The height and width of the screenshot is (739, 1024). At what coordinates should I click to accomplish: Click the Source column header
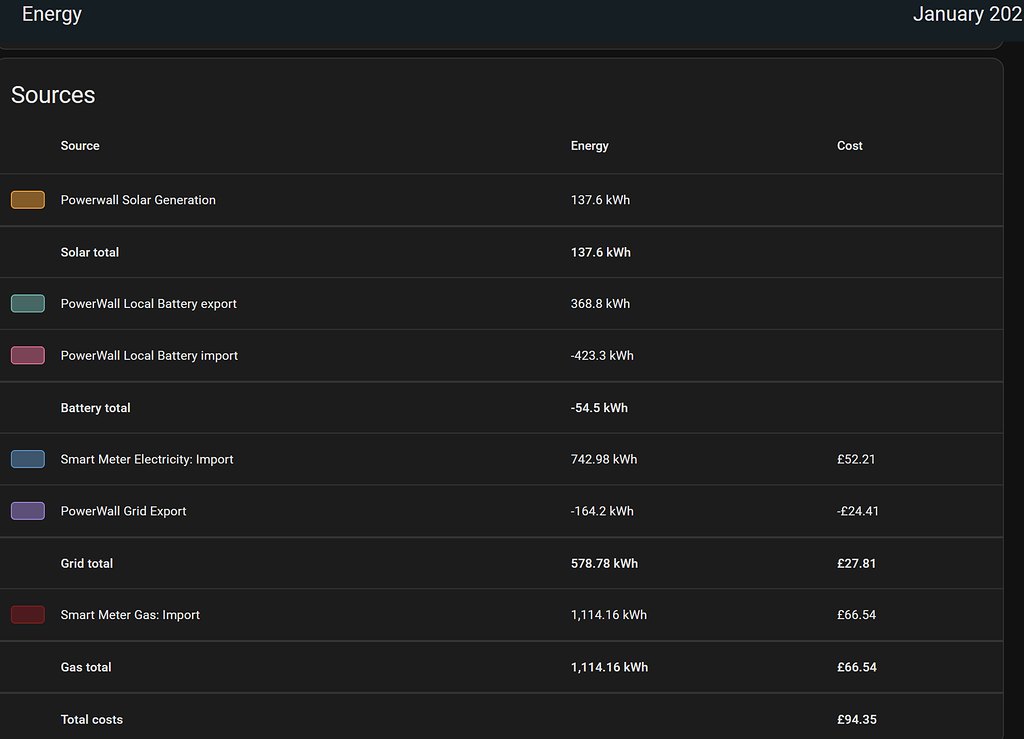(x=80, y=145)
